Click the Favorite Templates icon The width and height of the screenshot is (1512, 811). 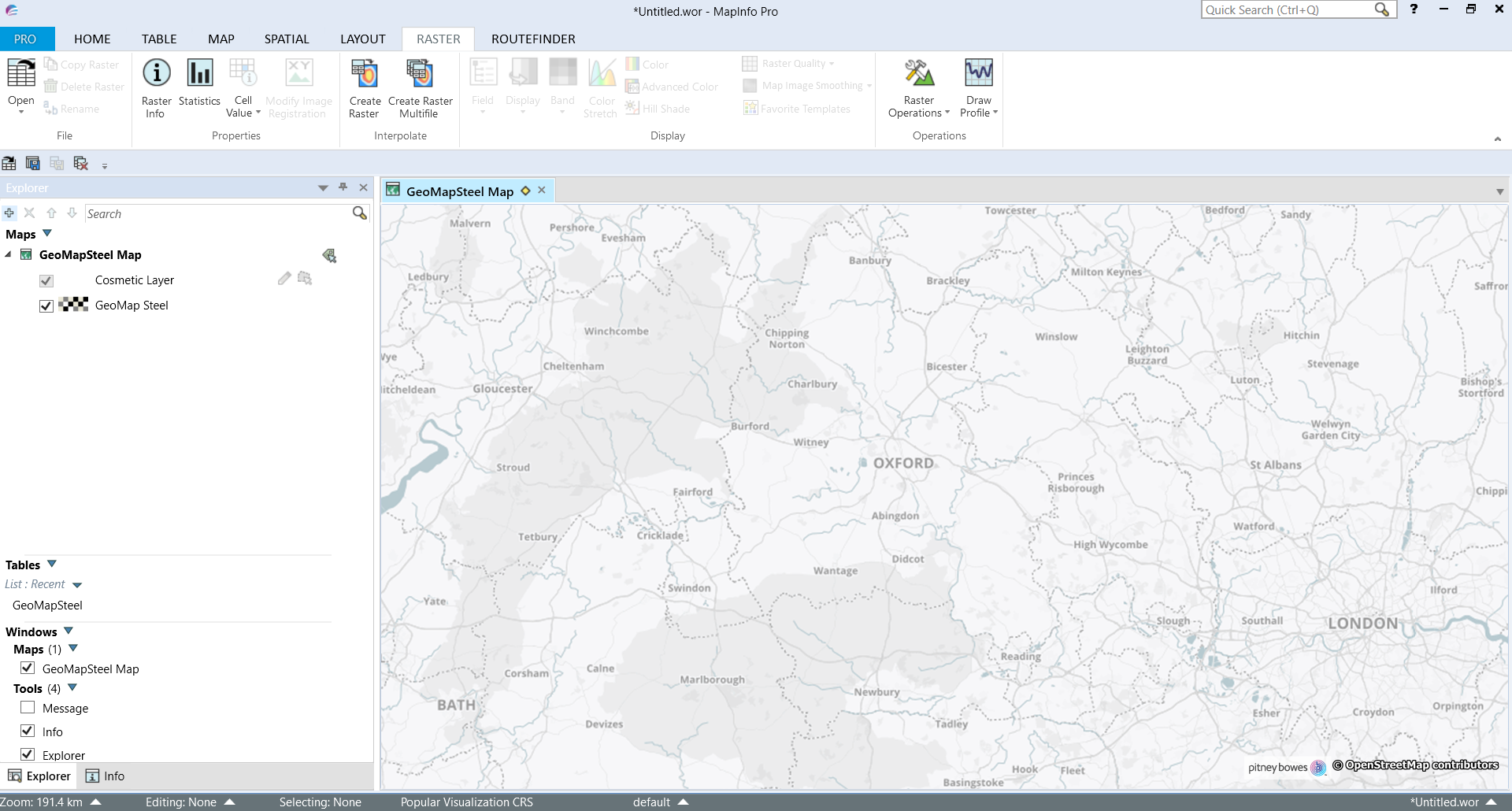point(750,108)
